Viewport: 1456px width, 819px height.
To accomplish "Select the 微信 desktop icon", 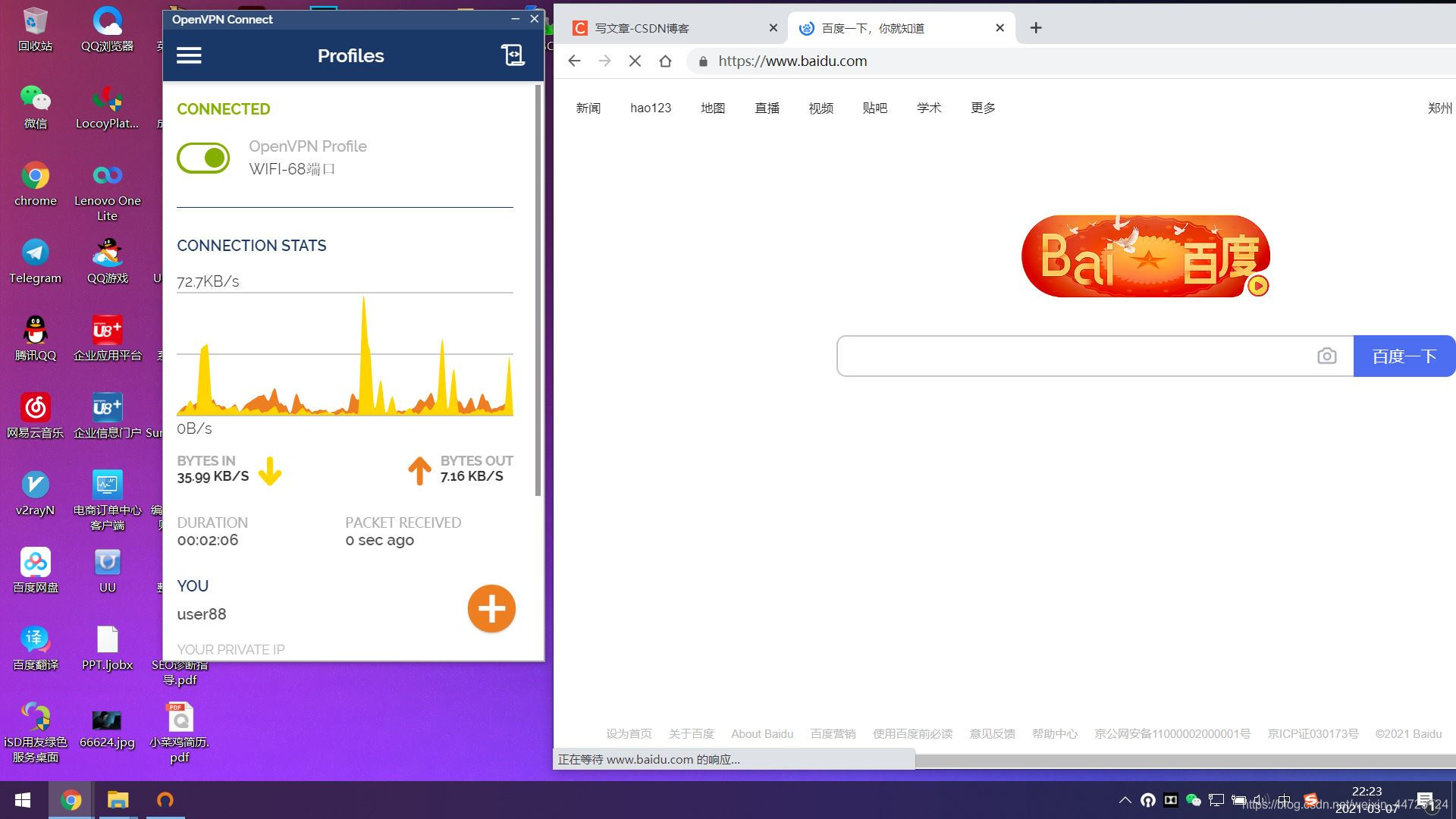I will point(36,107).
